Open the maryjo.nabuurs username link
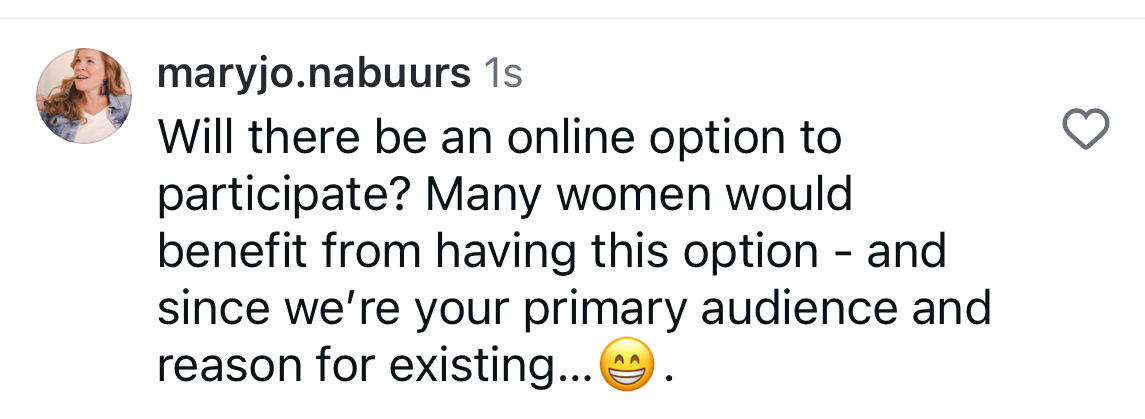Image resolution: width=1145 pixels, height=419 pixels. tap(314, 73)
